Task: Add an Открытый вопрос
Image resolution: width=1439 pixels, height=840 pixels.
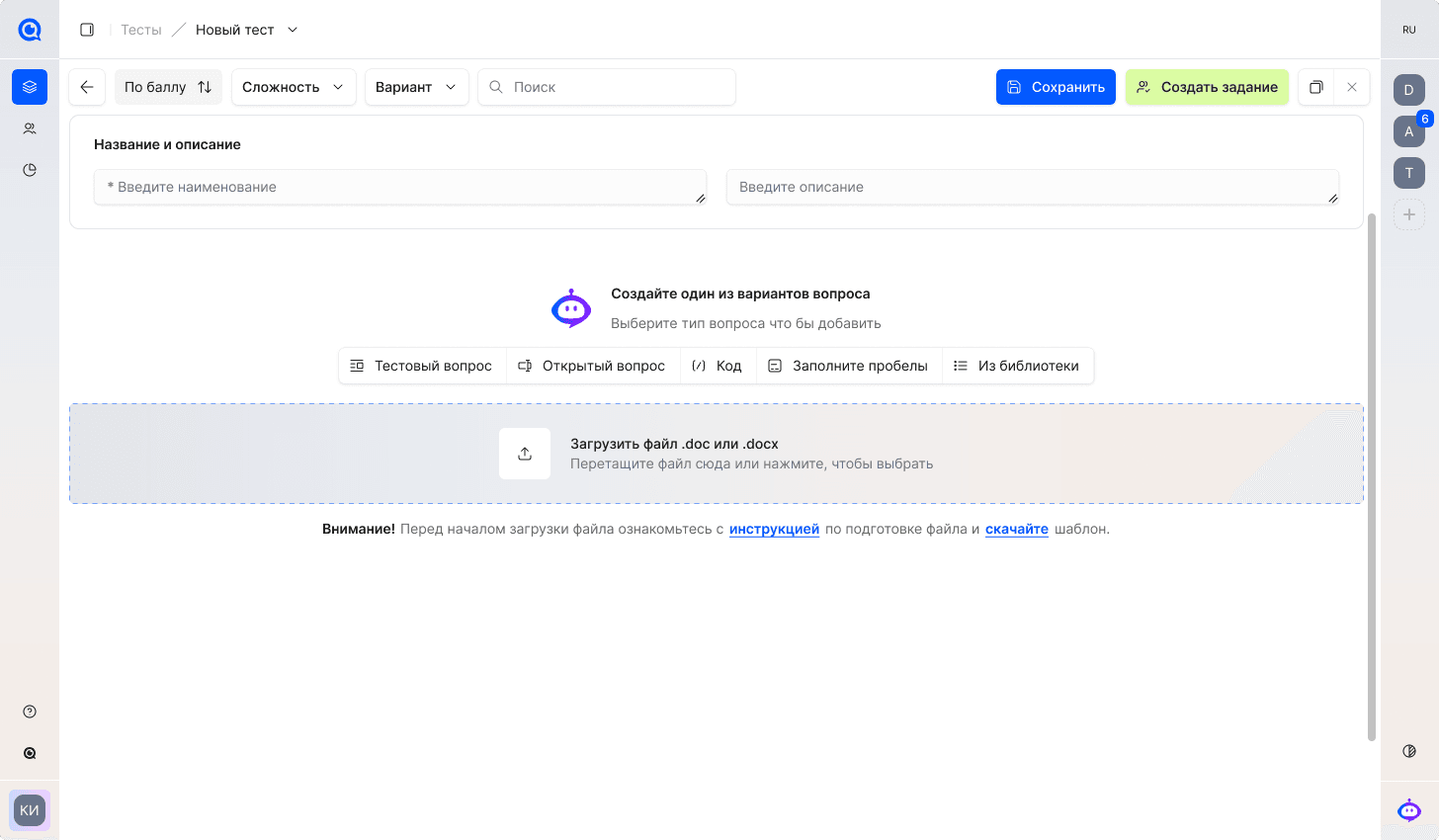Action: (x=592, y=366)
